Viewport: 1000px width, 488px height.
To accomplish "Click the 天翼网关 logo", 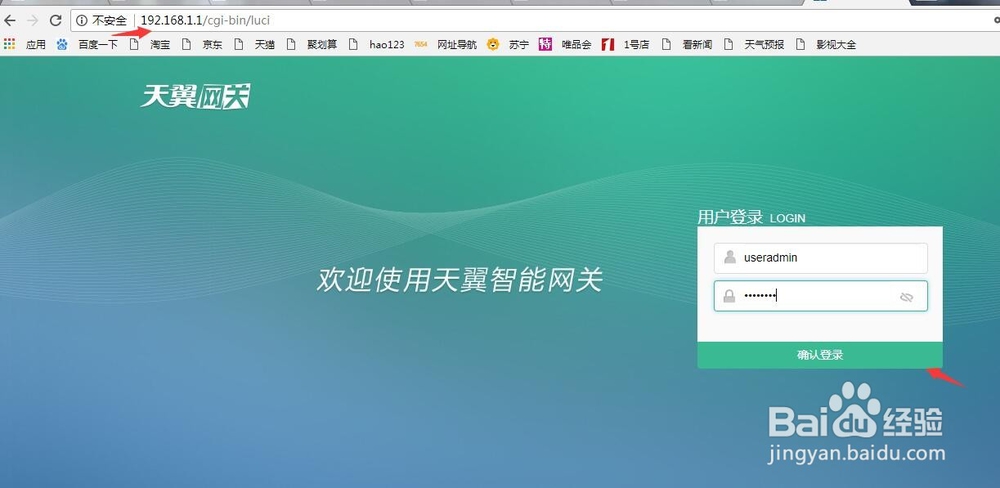I will (195, 97).
